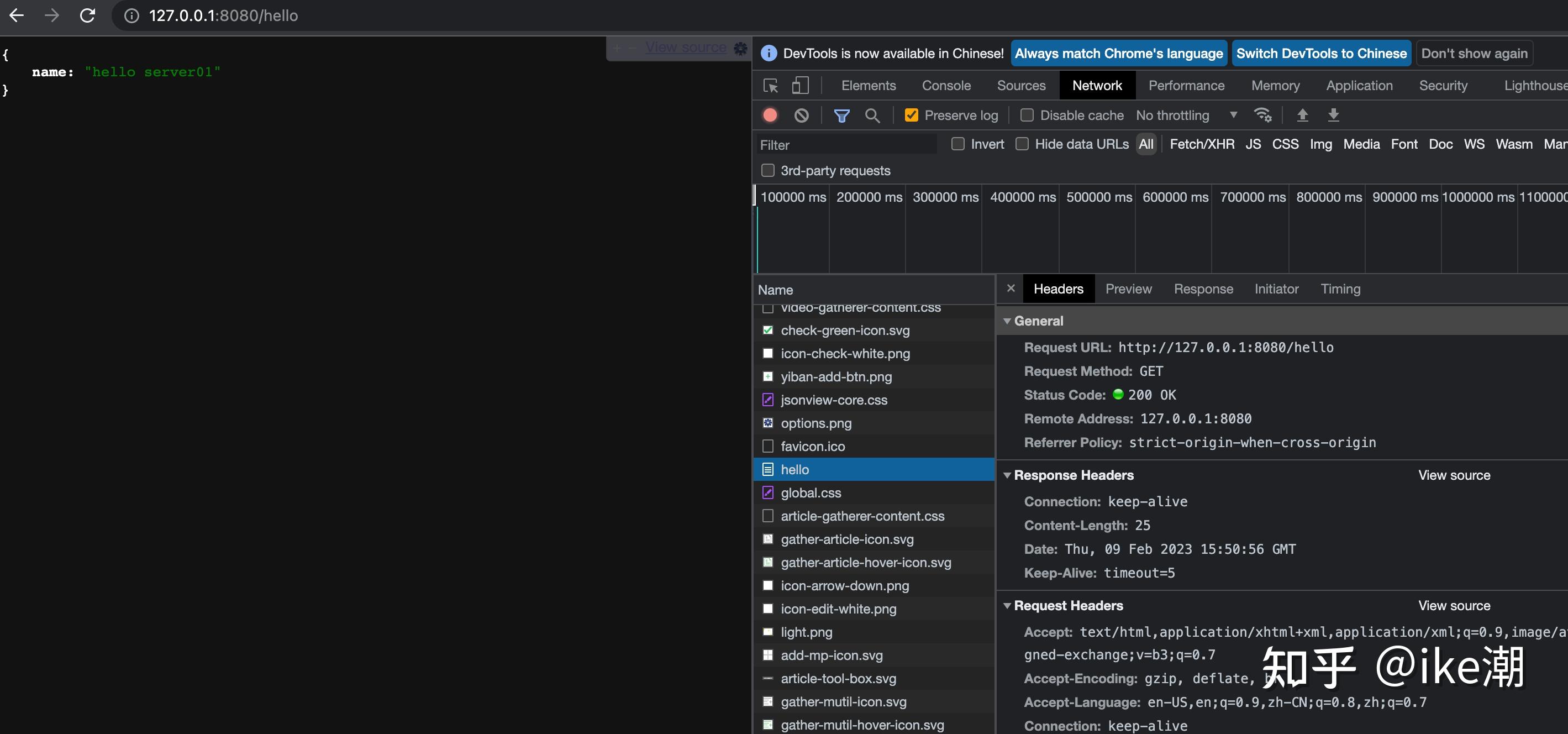Viewport: 1568px width, 734px height.
Task: Enable Disable cache checkbox
Action: (1027, 115)
